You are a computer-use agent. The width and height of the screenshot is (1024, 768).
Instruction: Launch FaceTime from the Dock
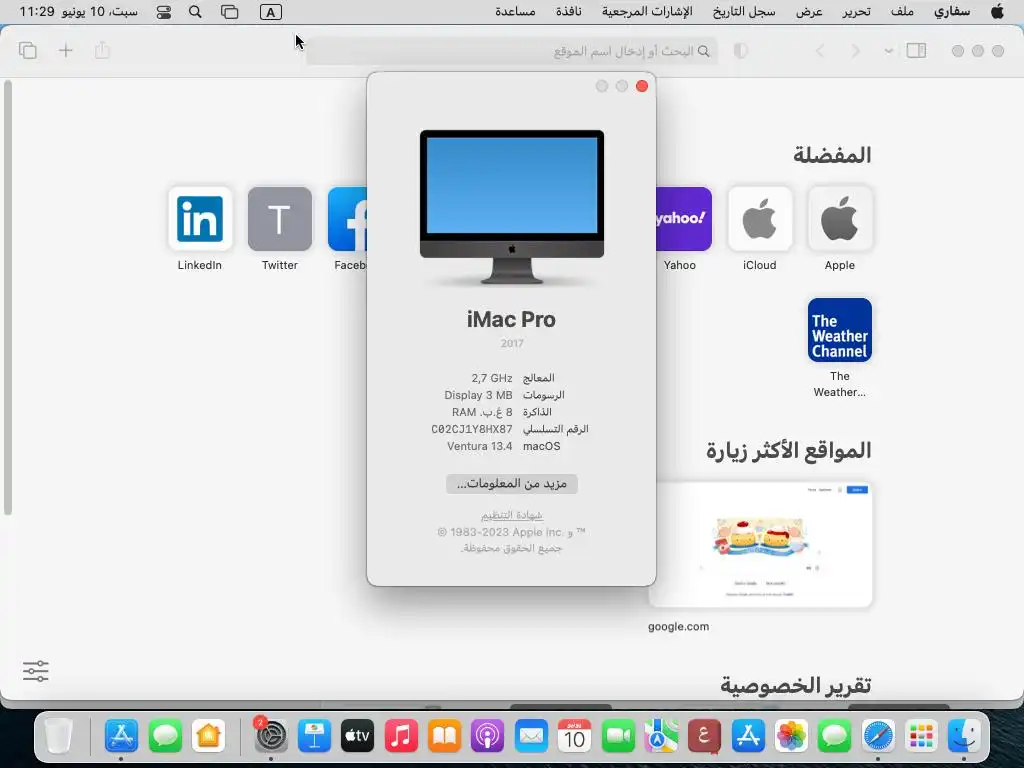click(x=618, y=736)
